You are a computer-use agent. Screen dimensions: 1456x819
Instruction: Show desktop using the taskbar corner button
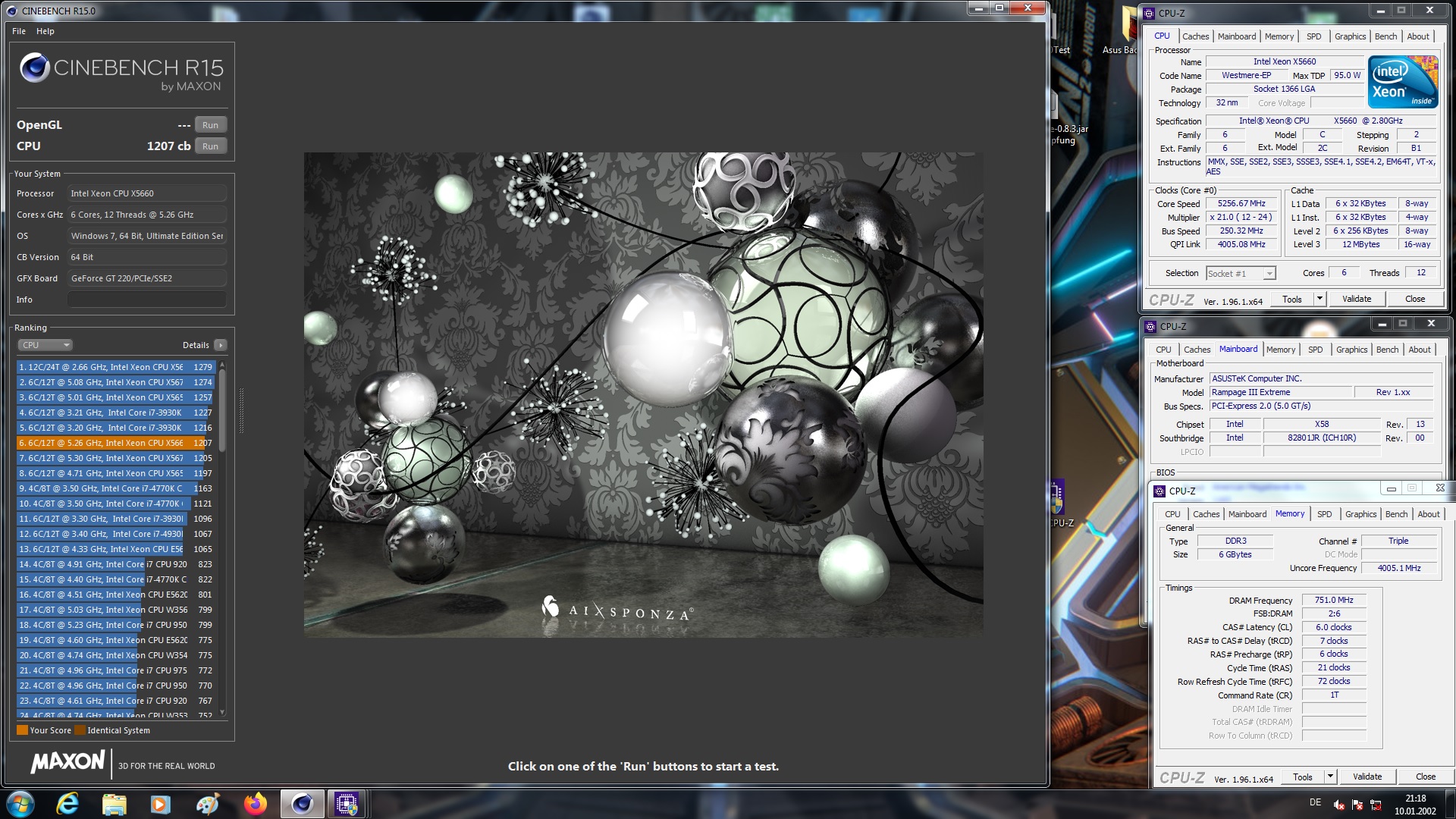click(1450, 804)
